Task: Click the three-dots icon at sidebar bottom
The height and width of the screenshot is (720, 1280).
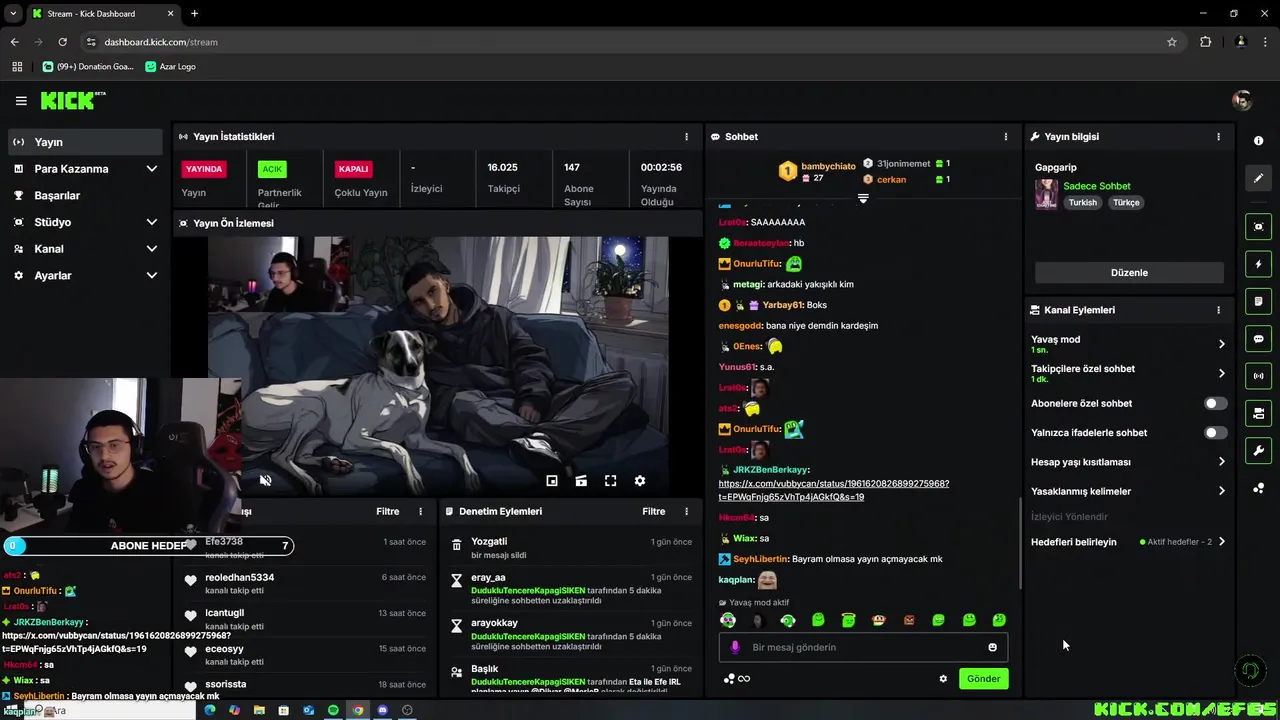Action: pos(1259,488)
